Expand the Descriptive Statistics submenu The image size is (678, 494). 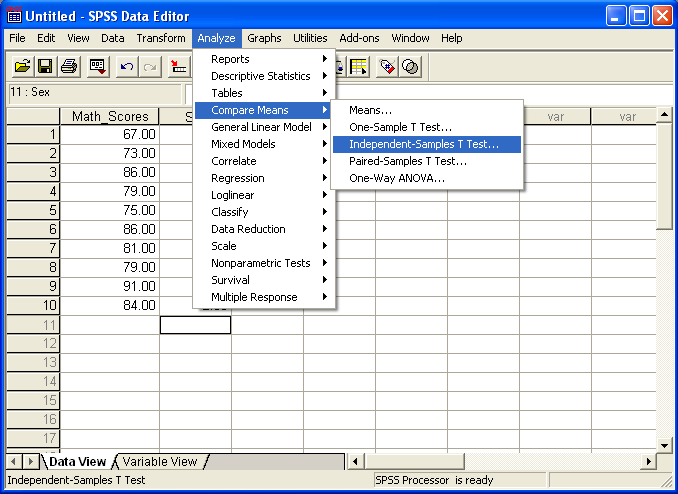(264, 76)
